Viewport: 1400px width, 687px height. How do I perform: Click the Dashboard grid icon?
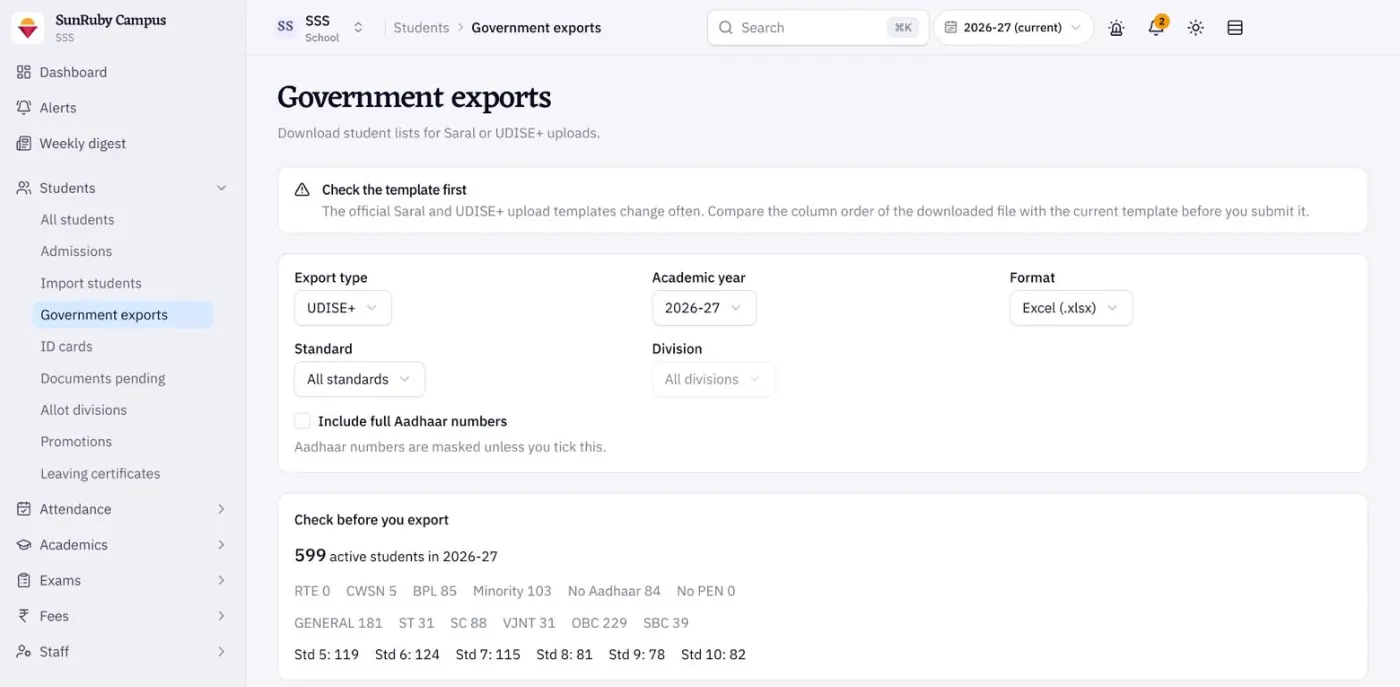[24, 72]
